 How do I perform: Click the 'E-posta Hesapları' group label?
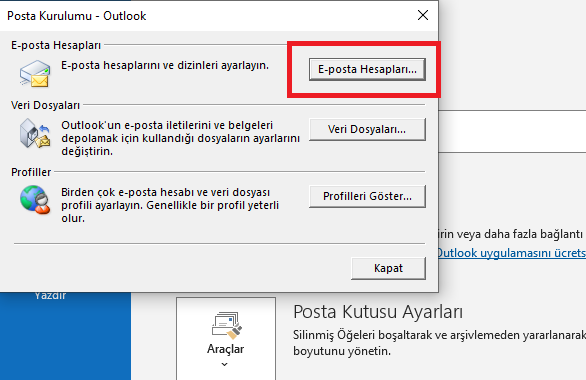click(x=56, y=45)
